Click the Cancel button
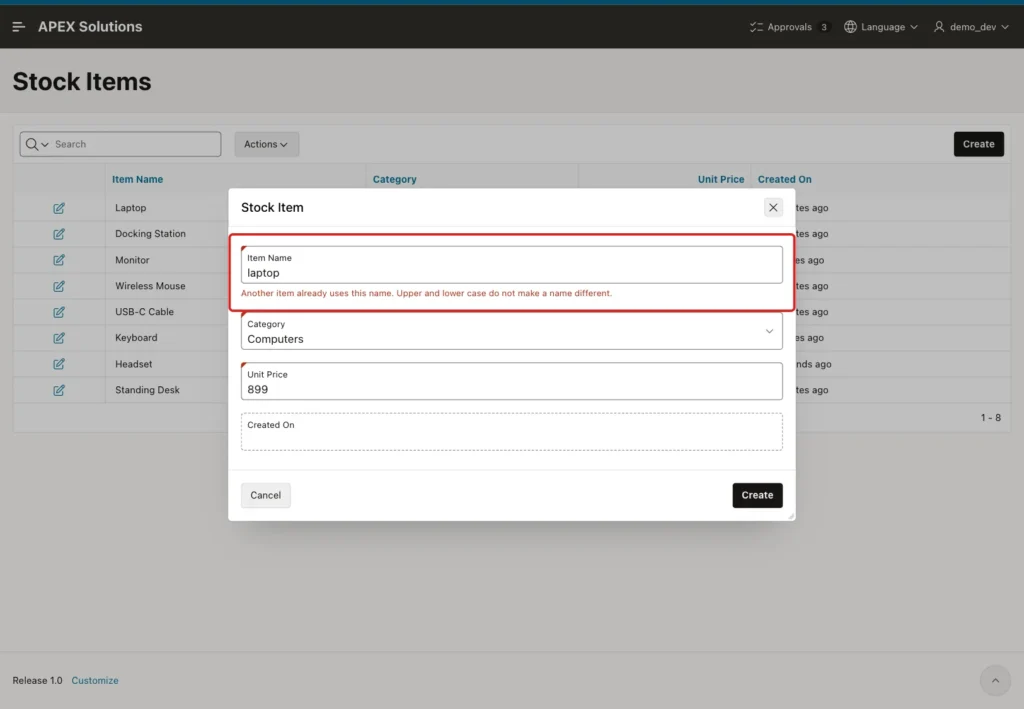Image resolution: width=1024 pixels, height=709 pixels. click(266, 495)
